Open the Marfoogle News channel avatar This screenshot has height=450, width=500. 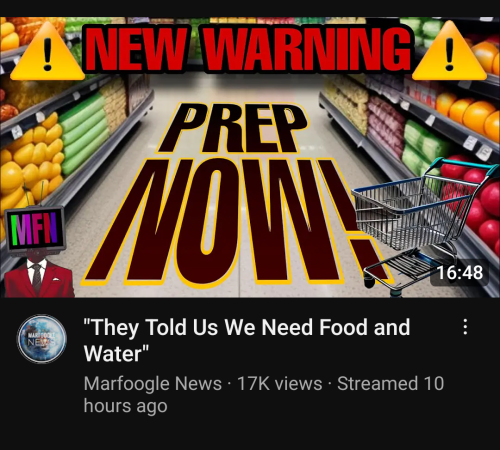click(42, 339)
